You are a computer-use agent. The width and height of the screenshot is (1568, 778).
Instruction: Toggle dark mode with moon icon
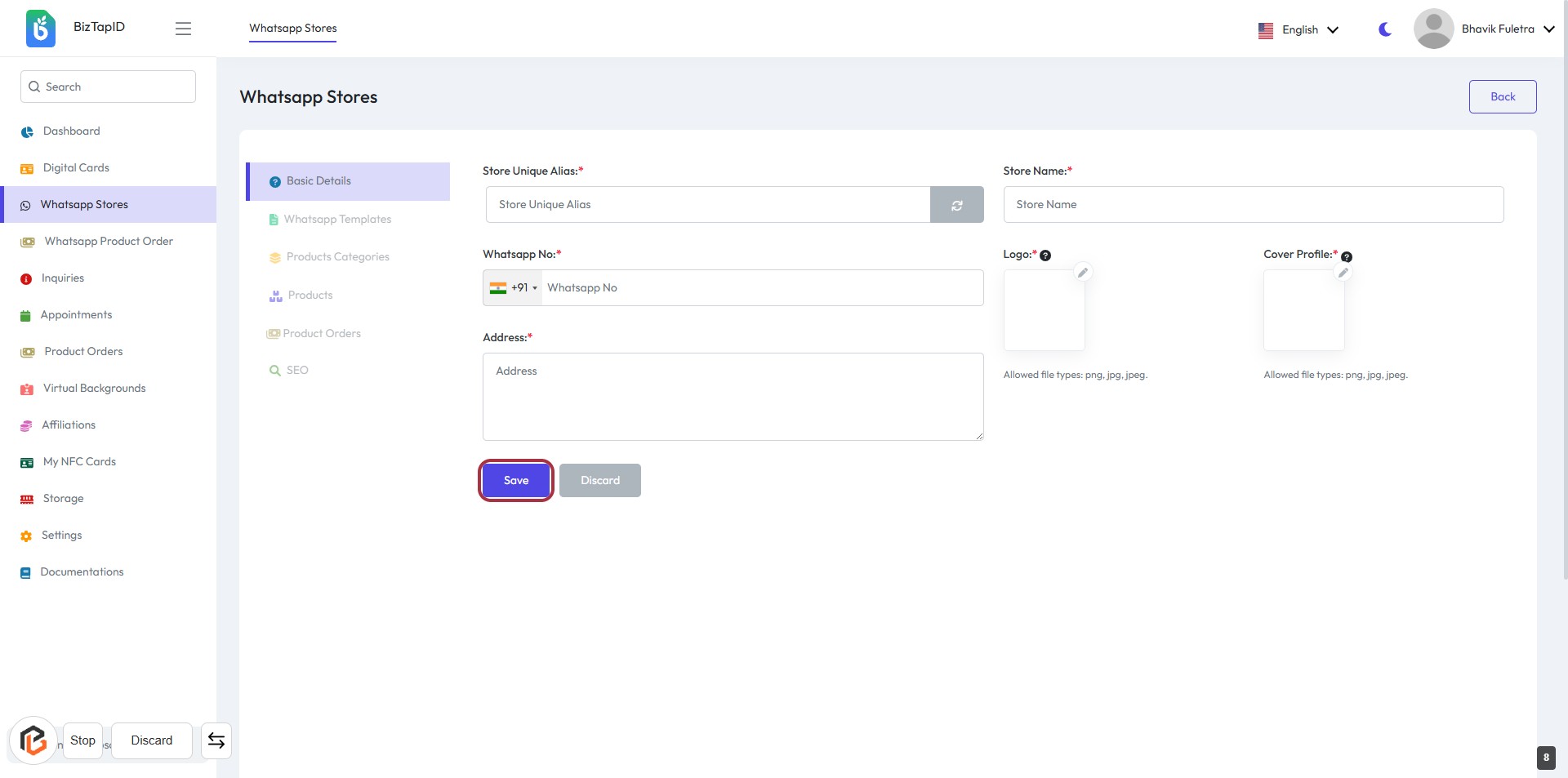tap(1385, 29)
